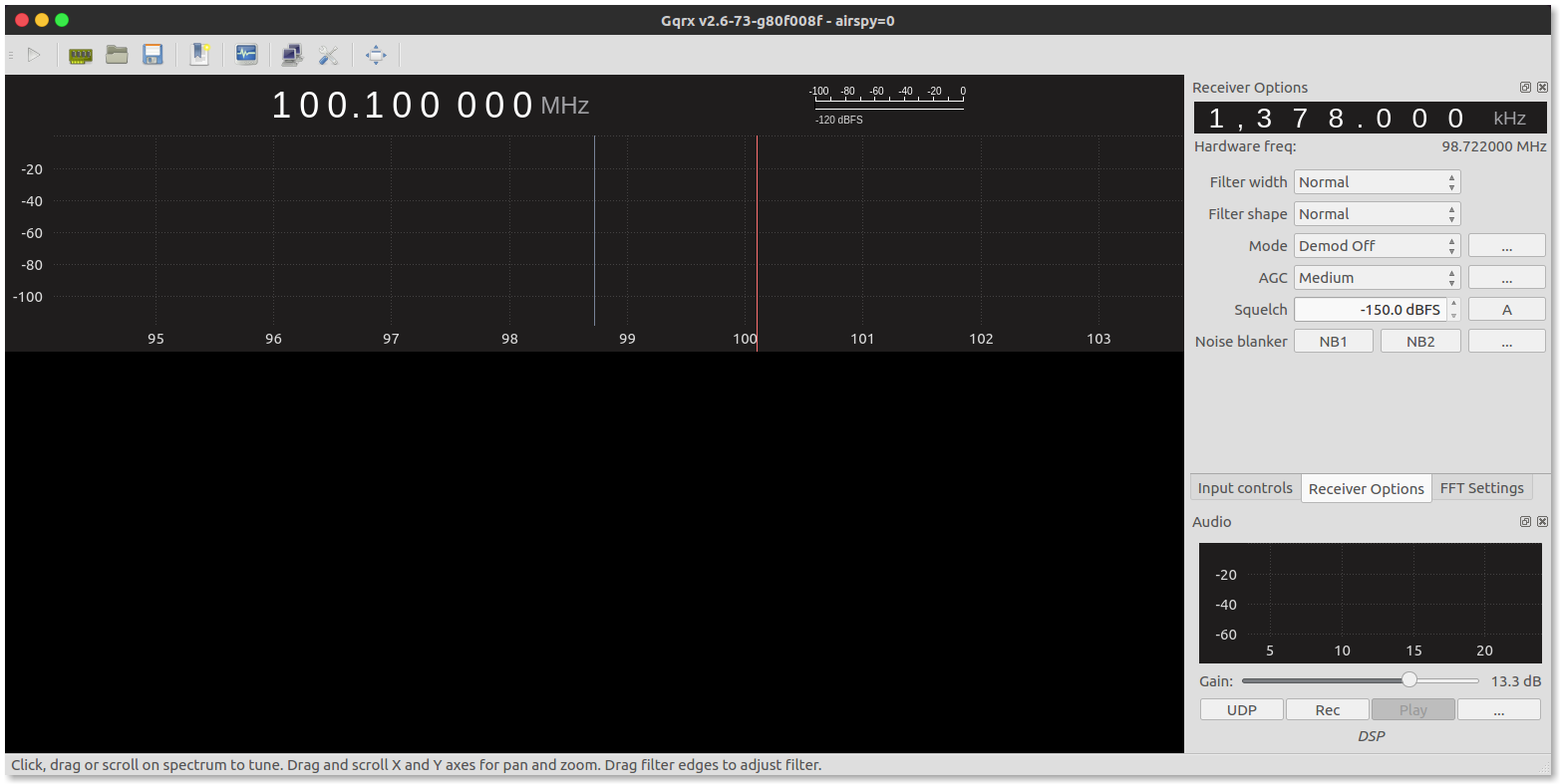Toggle remote control with the networked computers icon
The height and width of the screenshot is (784, 1560).
292,55
